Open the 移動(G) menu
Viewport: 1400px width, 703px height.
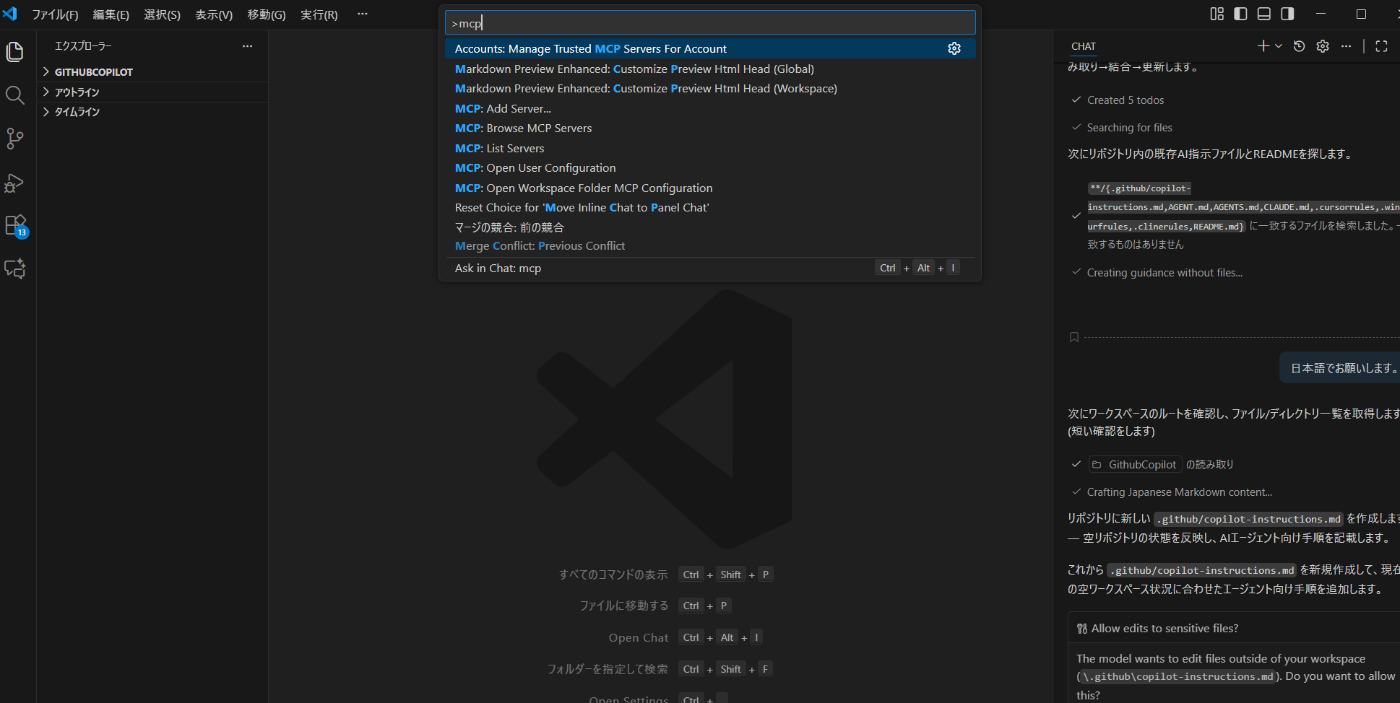coord(266,15)
